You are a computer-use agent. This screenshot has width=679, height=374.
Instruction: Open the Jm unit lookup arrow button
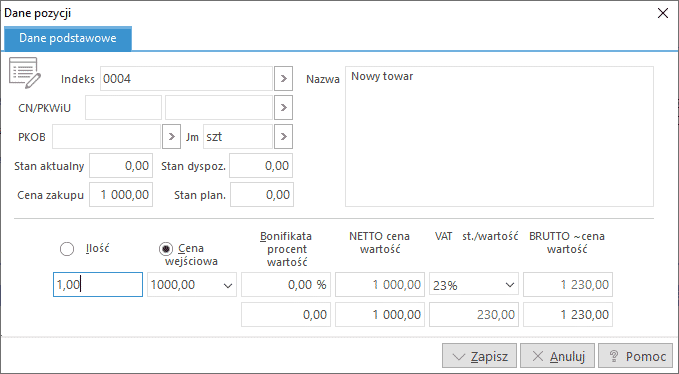(284, 136)
